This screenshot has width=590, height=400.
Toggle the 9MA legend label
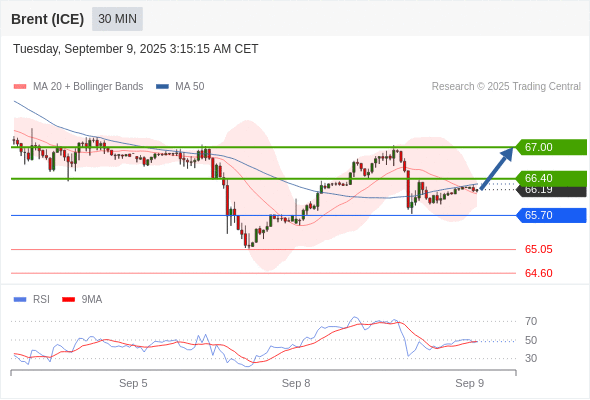(92, 300)
